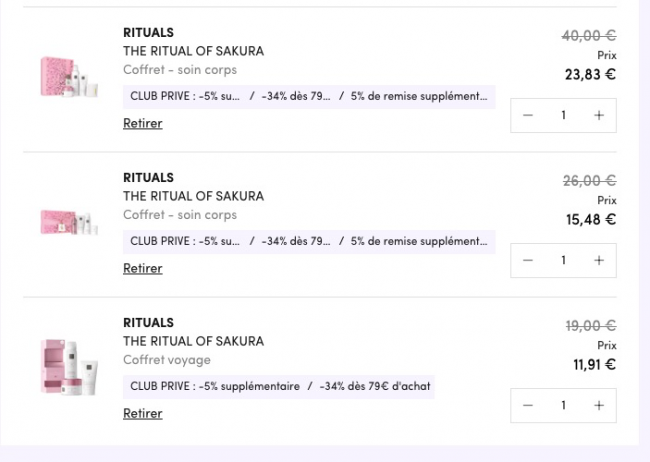Decrease quantity of Sakura Coffret voyage

pyautogui.click(x=528, y=405)
